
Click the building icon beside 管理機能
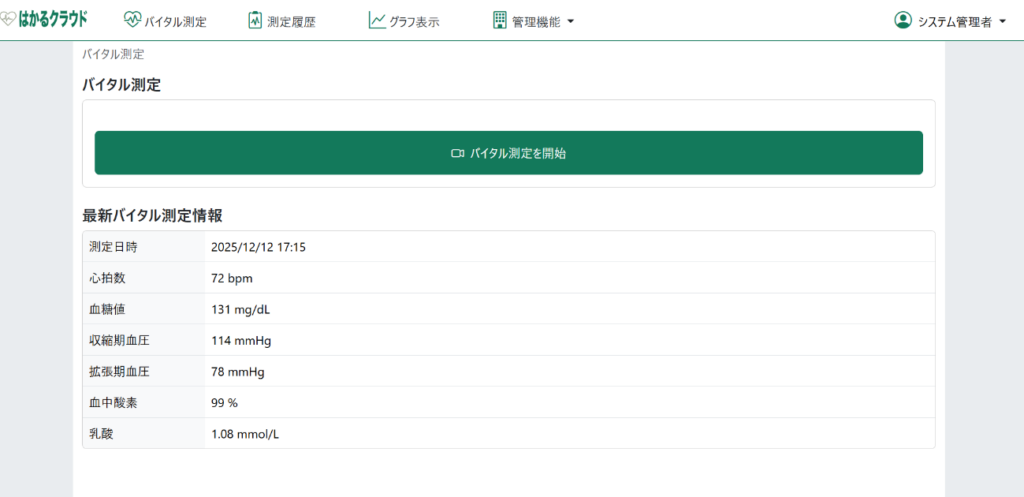(500, 20)
